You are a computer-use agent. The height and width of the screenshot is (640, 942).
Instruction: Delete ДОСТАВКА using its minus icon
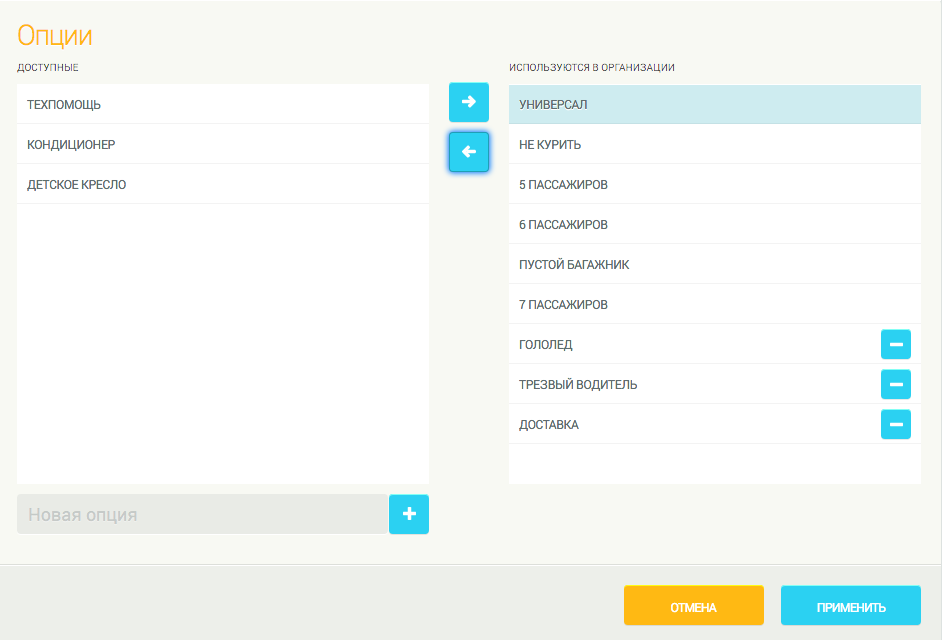click(895, 424)
